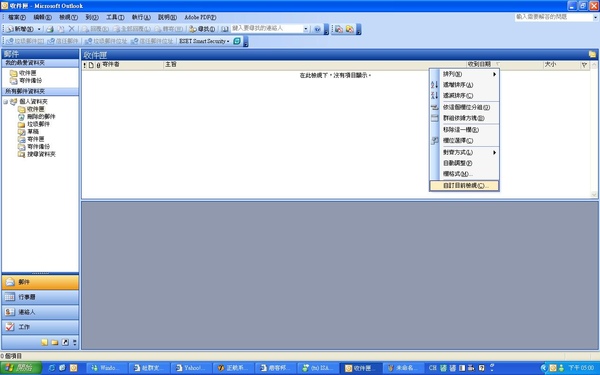Click the 新增 (New) mail button
Viewport: 600px width, 375px height.
(x=20, y=29)
